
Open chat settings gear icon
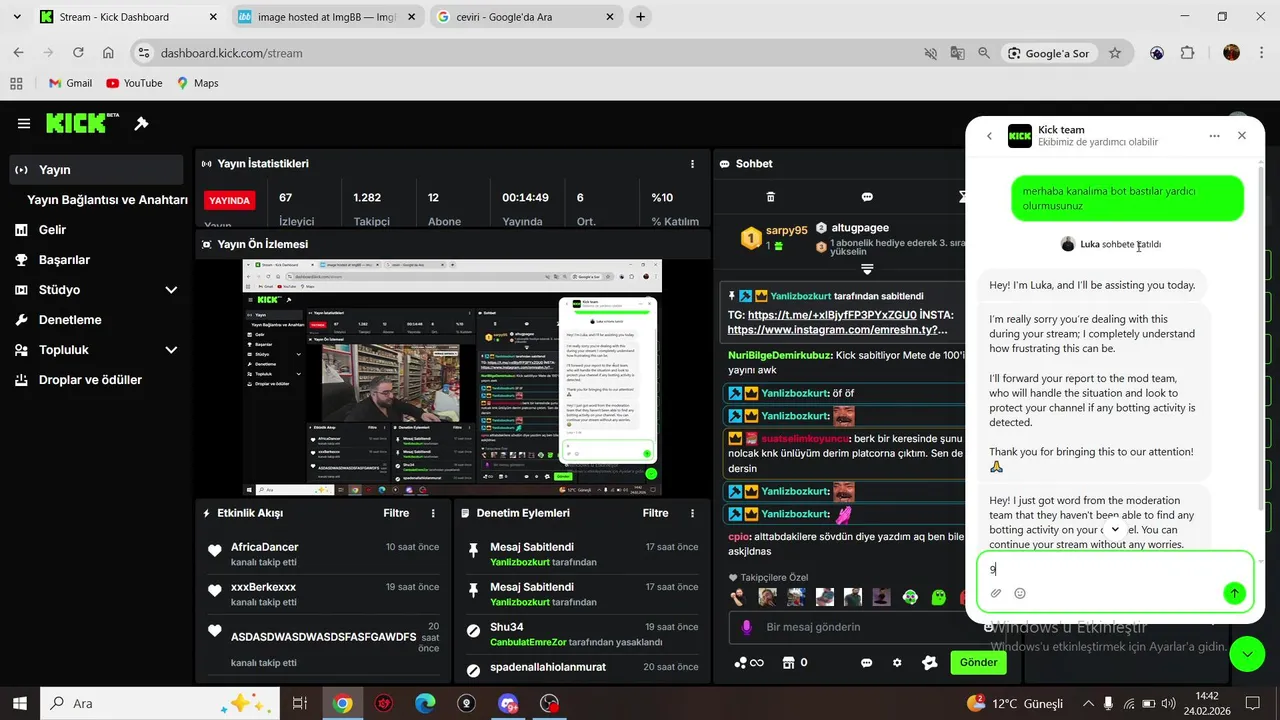pyautogui.click(x=897, y=662)
